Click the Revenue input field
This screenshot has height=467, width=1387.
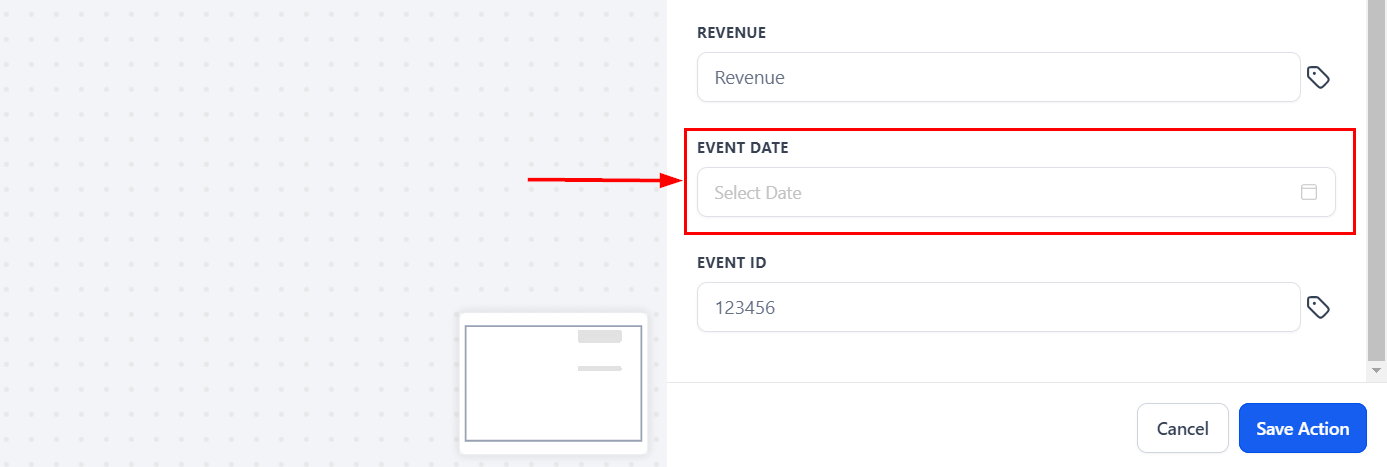998,78
